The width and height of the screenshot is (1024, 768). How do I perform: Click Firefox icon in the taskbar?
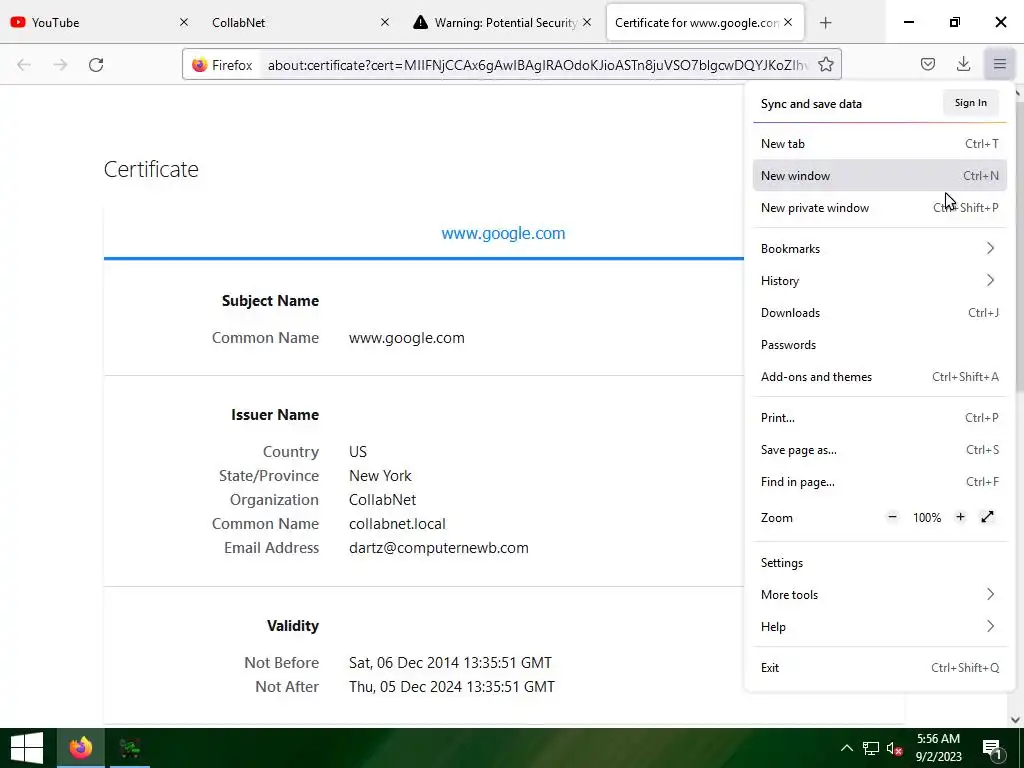(80, 748)
